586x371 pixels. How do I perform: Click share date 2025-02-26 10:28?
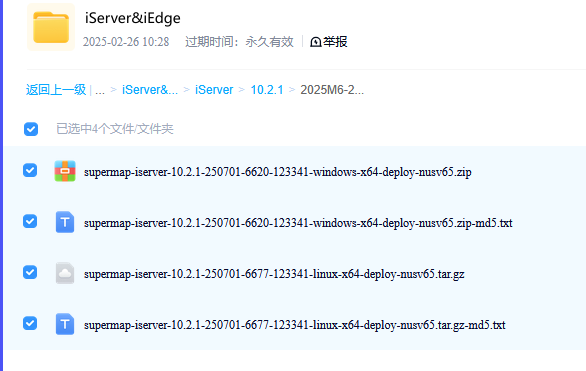(x=126, y=42)
